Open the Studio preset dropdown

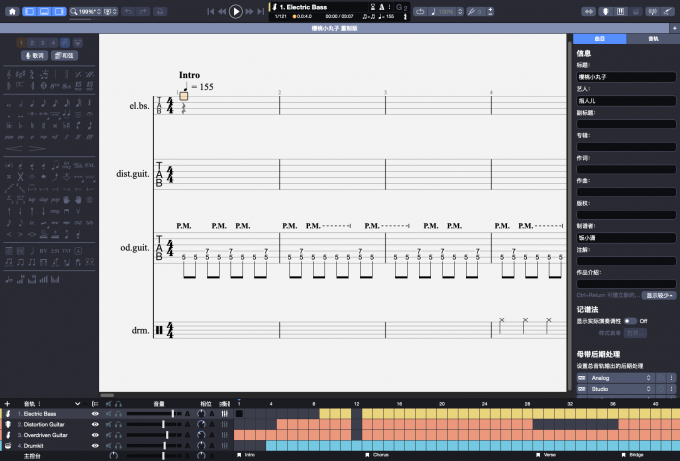[620, 389]
